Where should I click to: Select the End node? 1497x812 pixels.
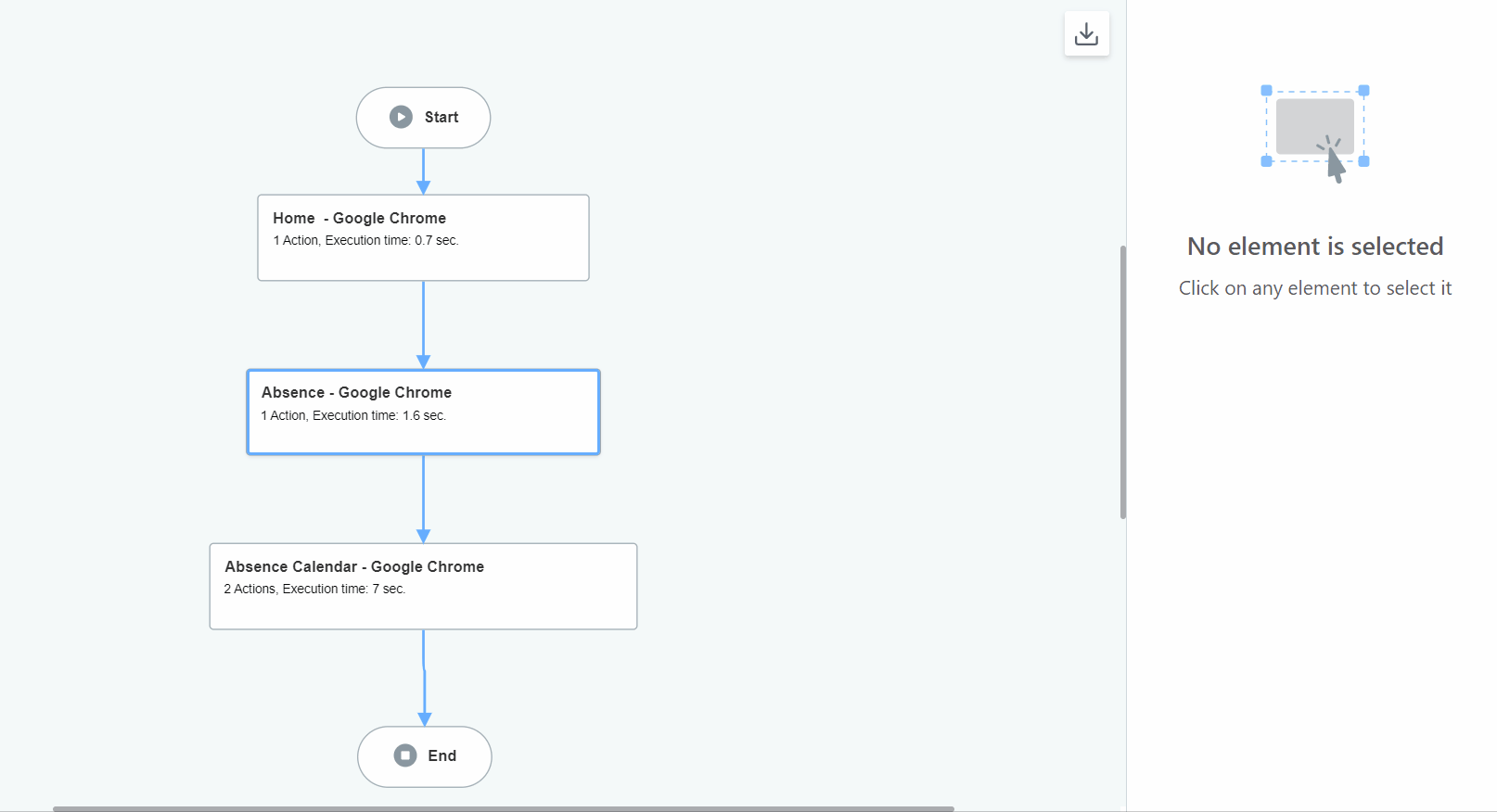point(424,756)
